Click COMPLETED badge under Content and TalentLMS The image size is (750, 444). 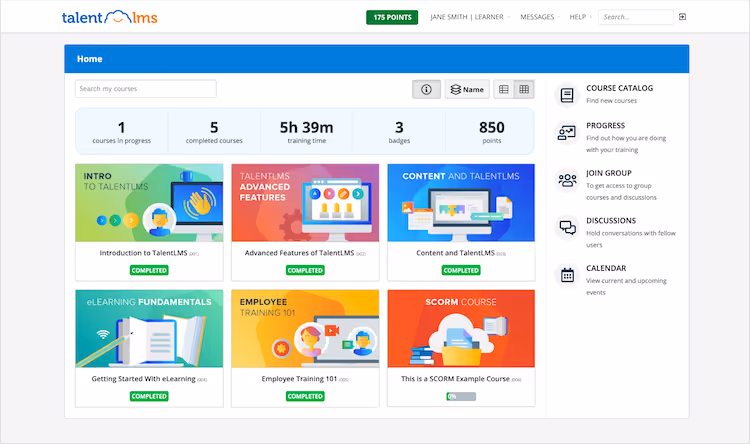point(461,270)
